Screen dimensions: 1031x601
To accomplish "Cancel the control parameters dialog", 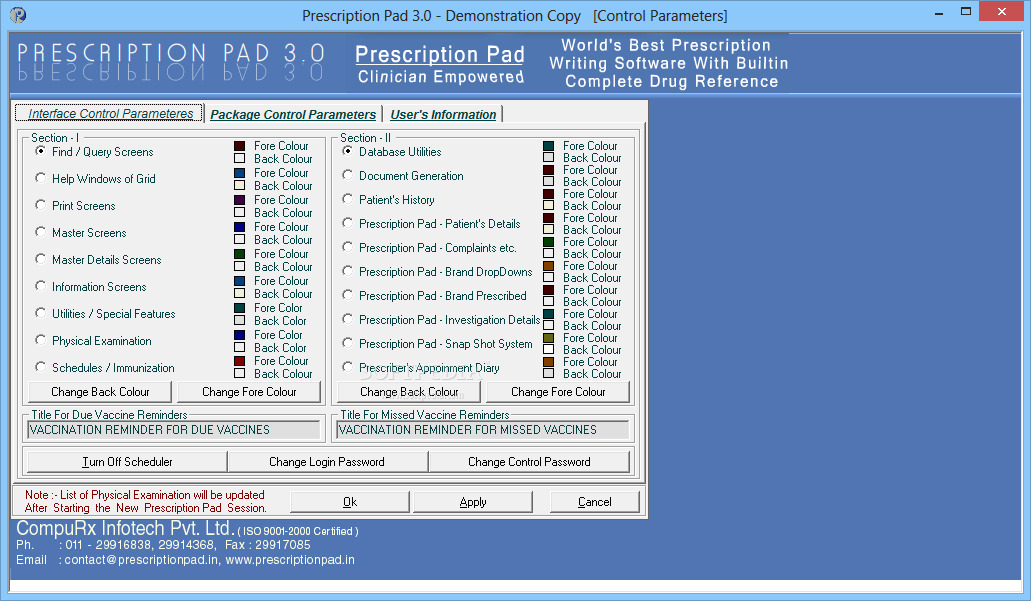I will point(594,502).
